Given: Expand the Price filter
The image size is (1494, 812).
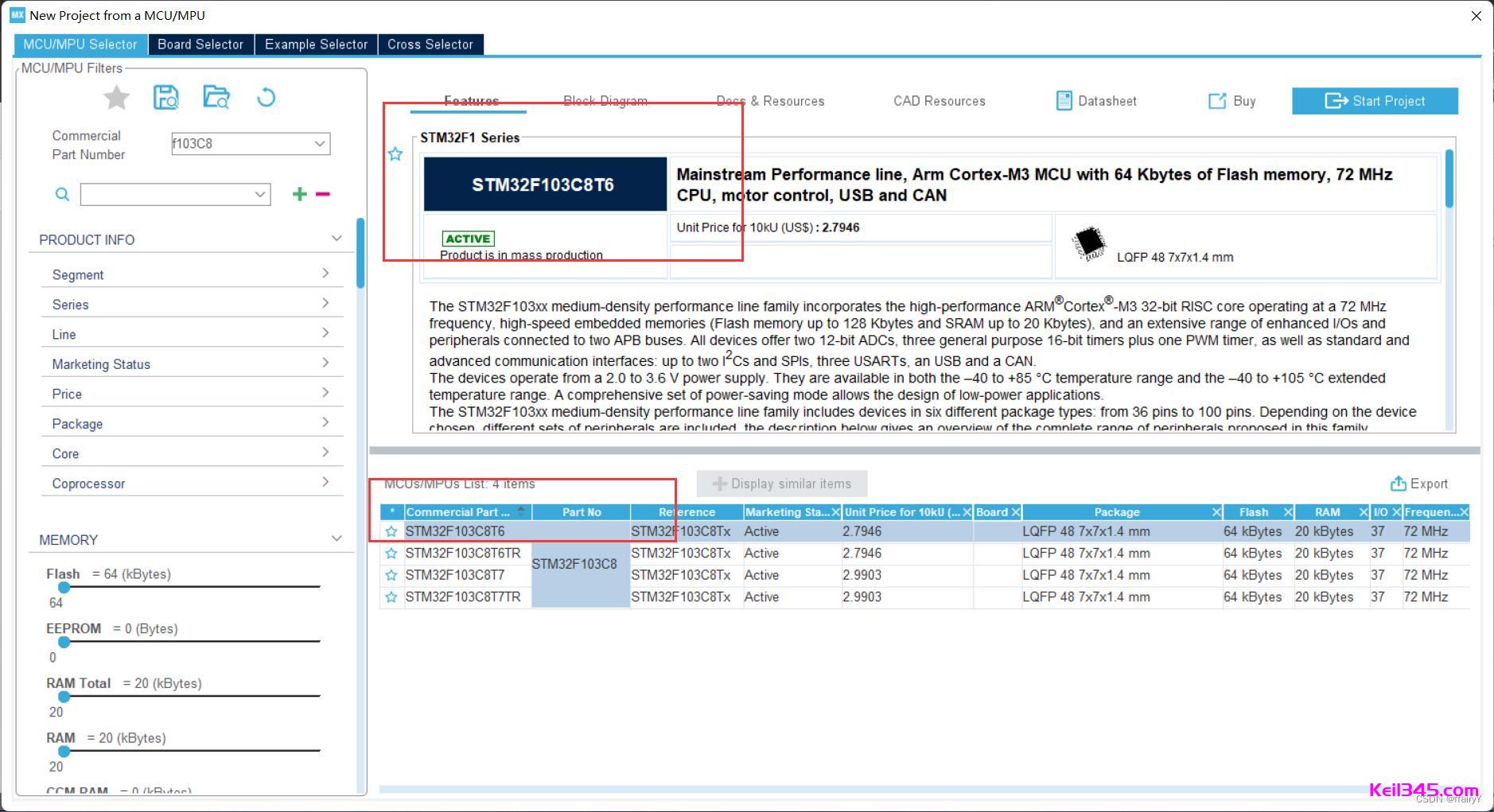Looking at the screenshot, I should point(325,393).
